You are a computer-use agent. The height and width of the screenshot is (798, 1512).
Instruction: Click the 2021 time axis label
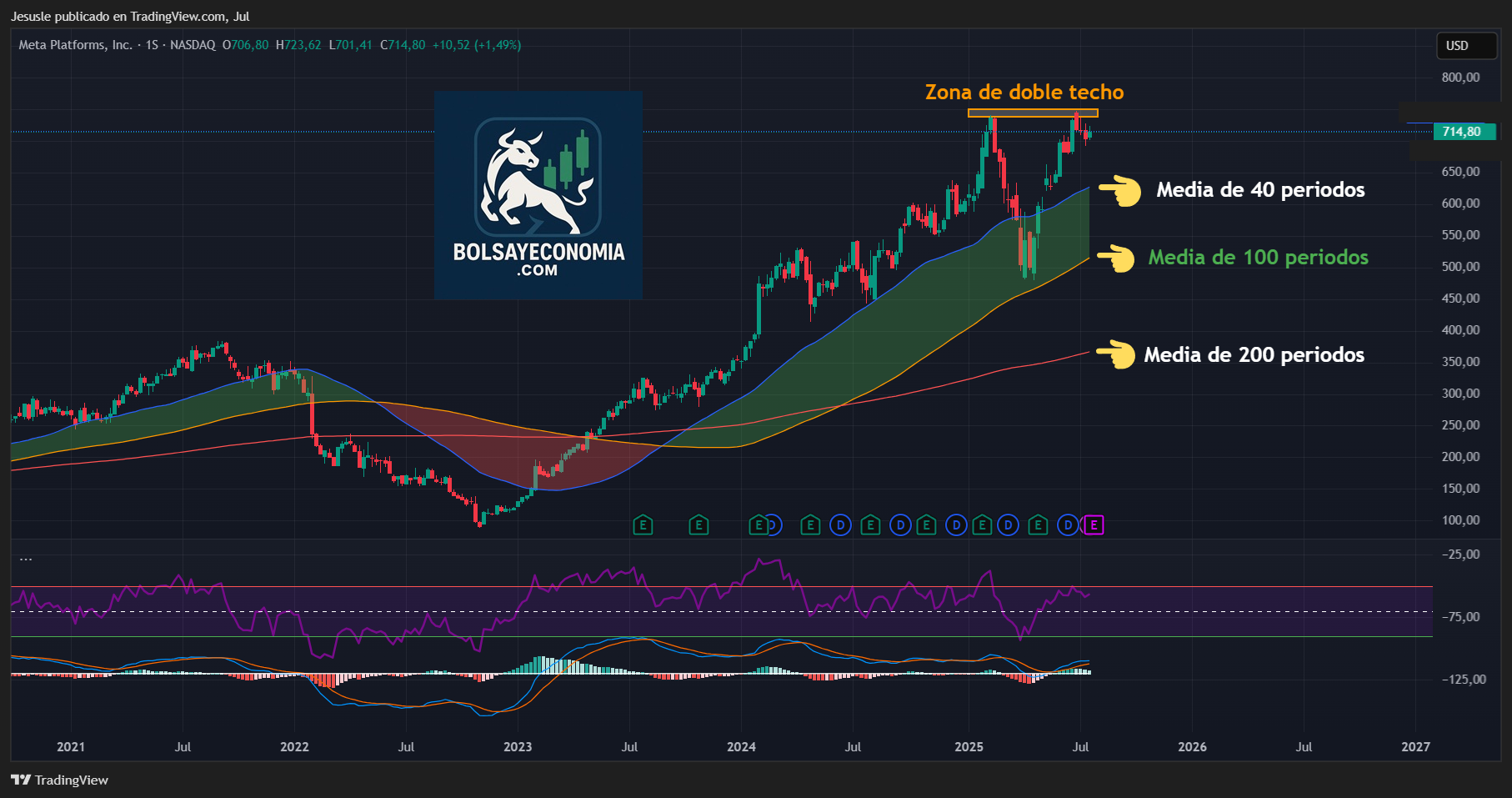coord(71,747)
